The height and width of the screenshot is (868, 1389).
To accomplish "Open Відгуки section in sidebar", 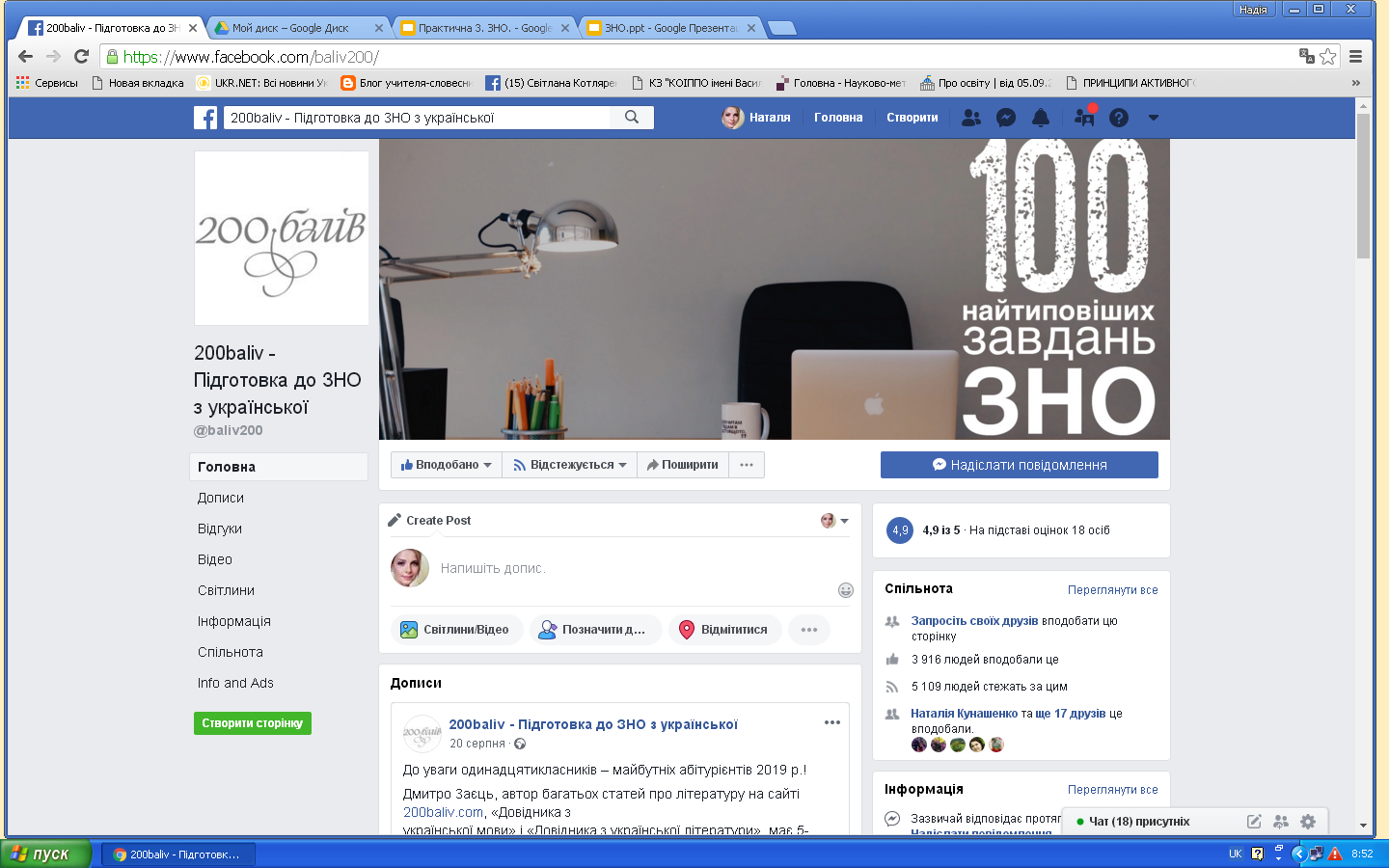I will tap(220, 529).
